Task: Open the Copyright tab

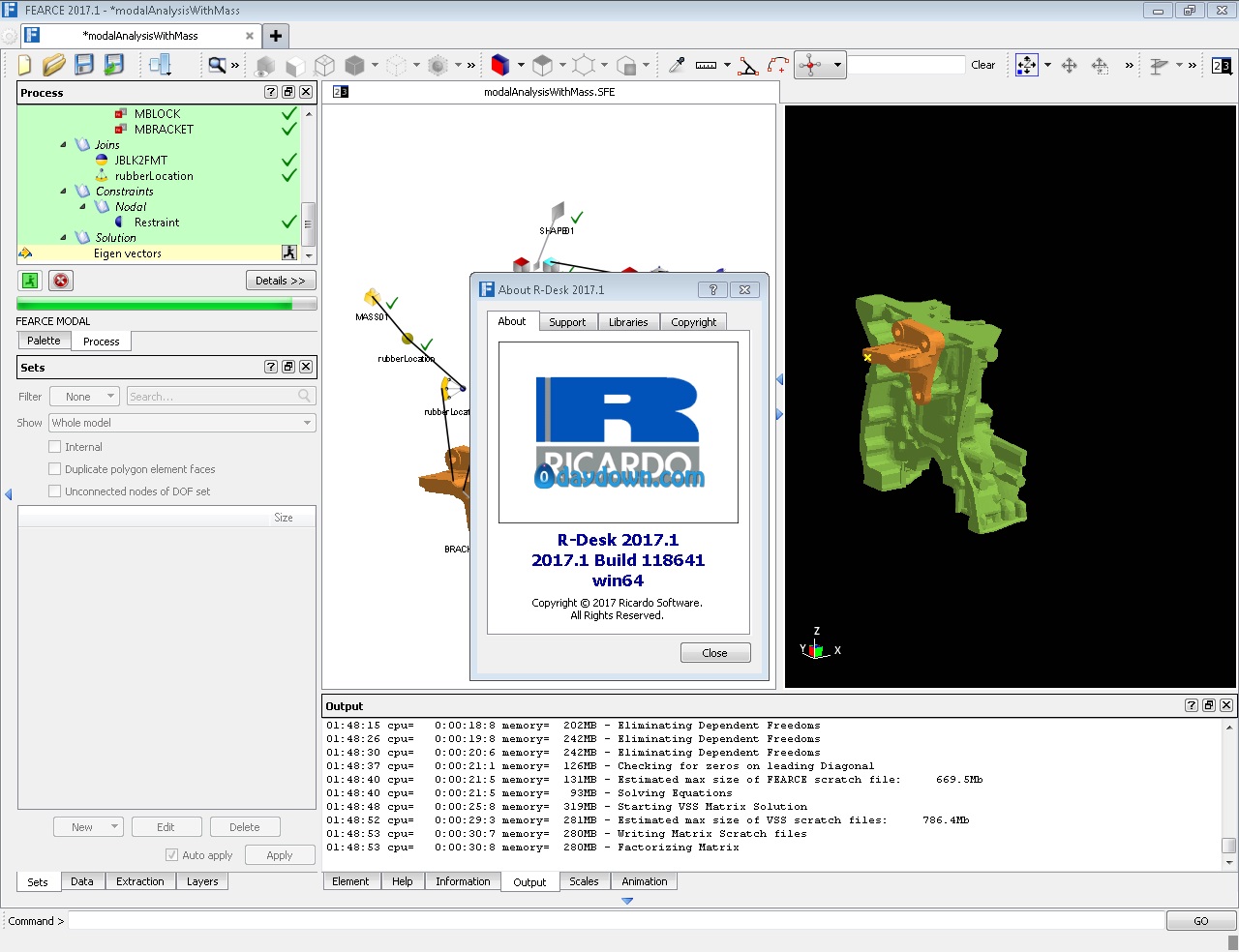Action: (694, 322)
